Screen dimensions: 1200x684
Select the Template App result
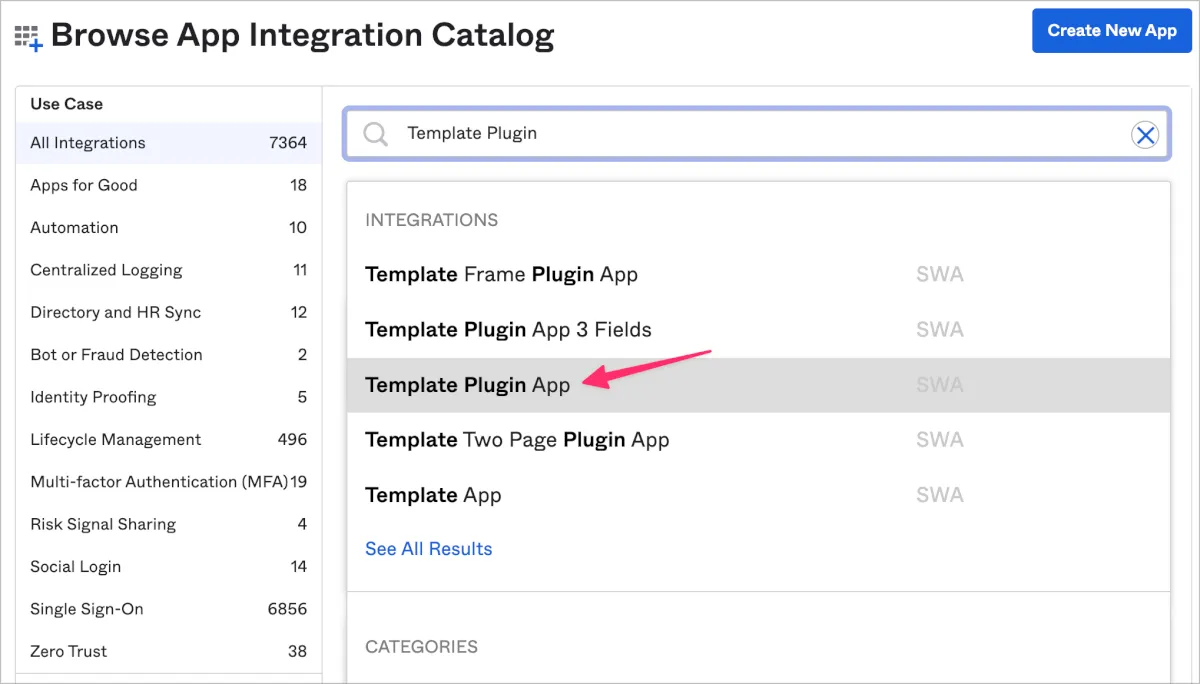point(433,495)
